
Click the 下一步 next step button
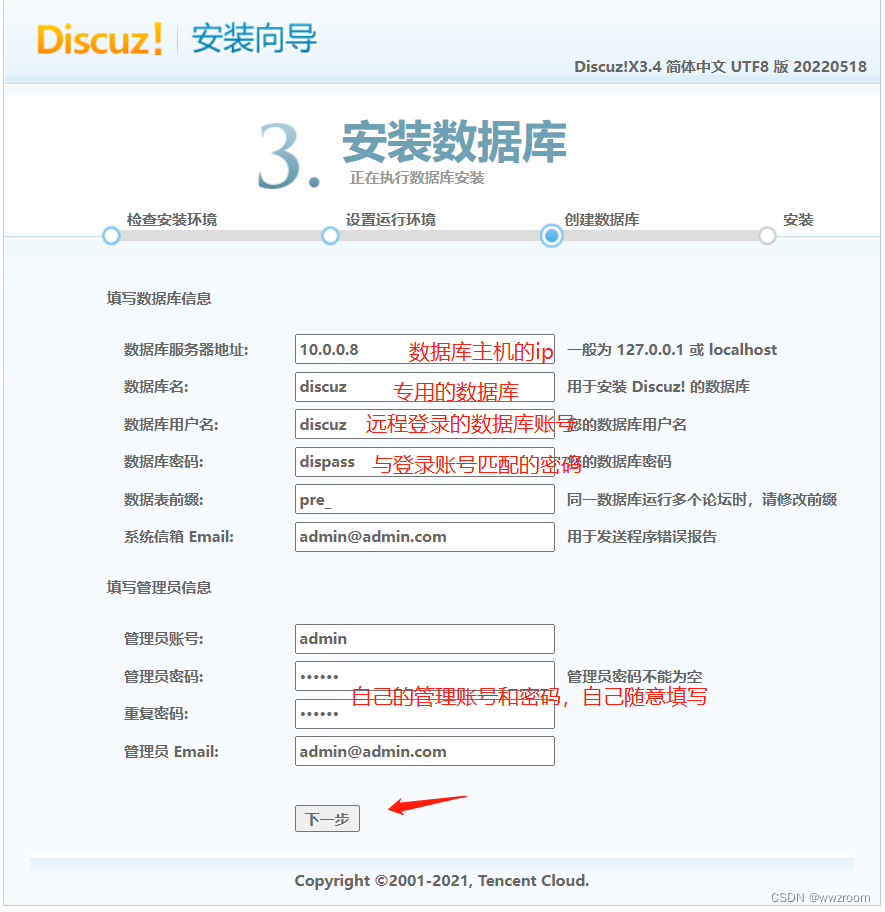pyautogui.click(x=327, y=818)
